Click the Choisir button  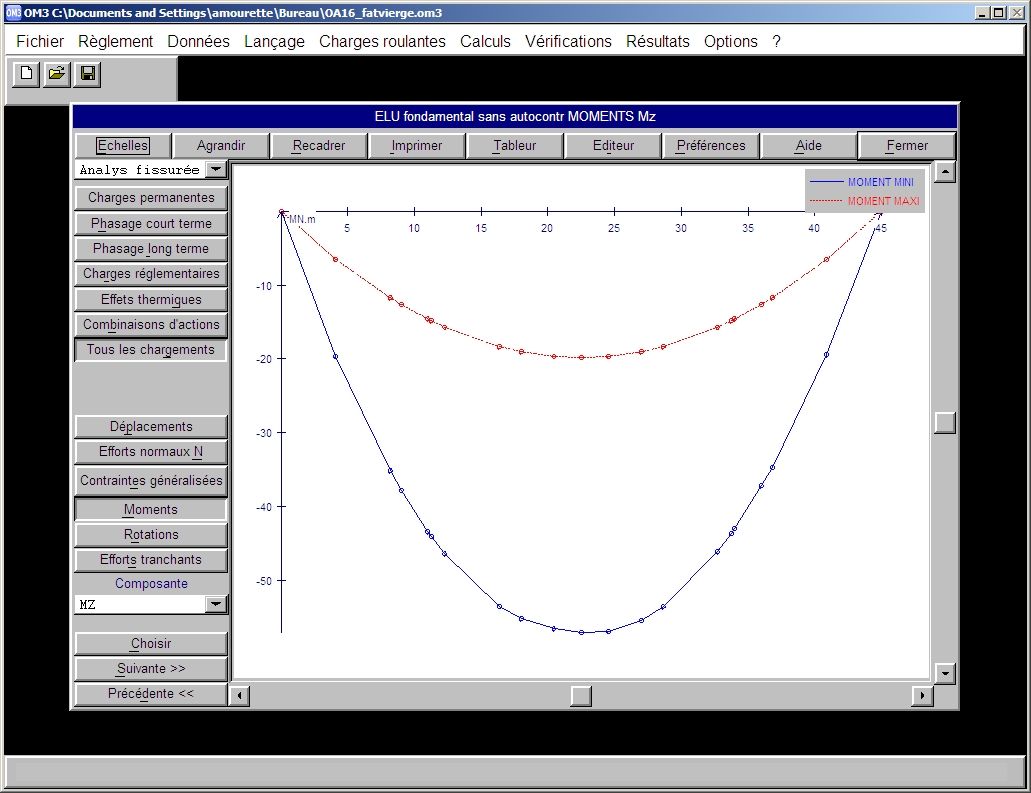tap(151, 644)
